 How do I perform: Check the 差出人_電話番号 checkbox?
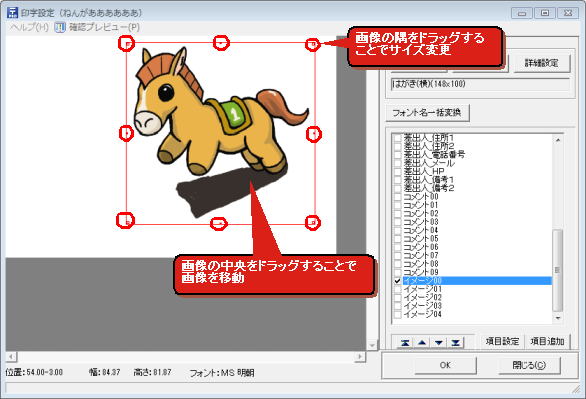[397, 154]
